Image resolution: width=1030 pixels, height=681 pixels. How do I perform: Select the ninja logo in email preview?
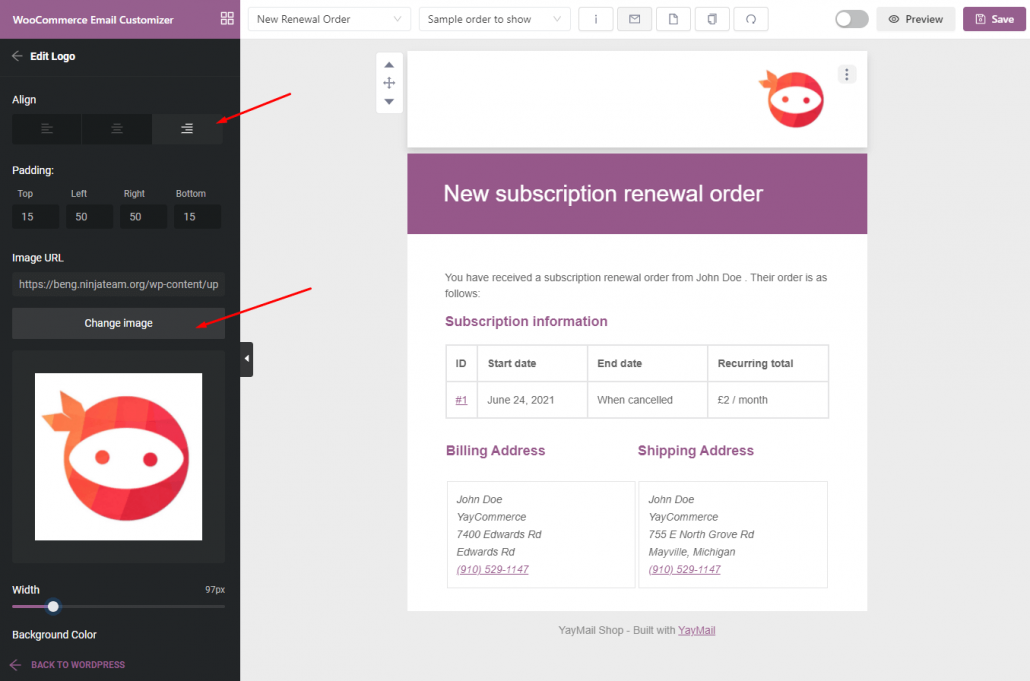click(x=792, y=99)
